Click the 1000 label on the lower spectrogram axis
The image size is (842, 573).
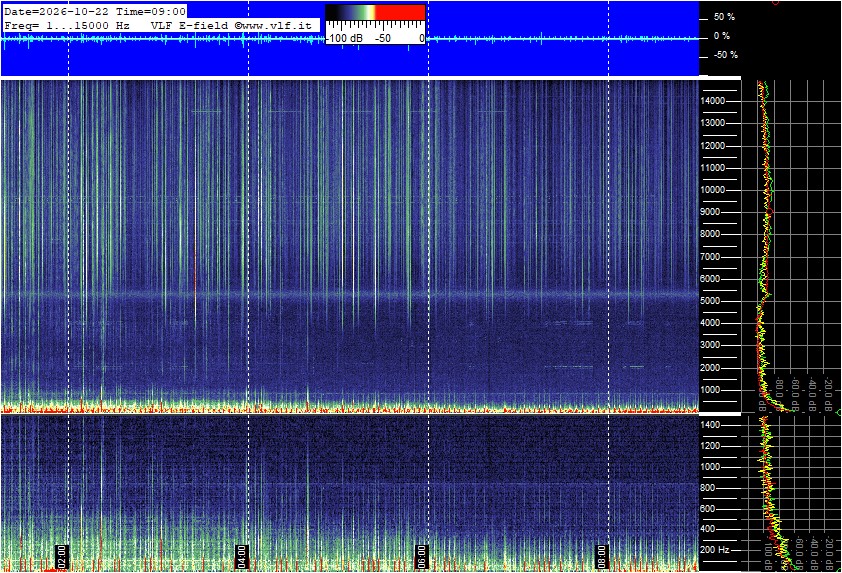pos(710,467)
